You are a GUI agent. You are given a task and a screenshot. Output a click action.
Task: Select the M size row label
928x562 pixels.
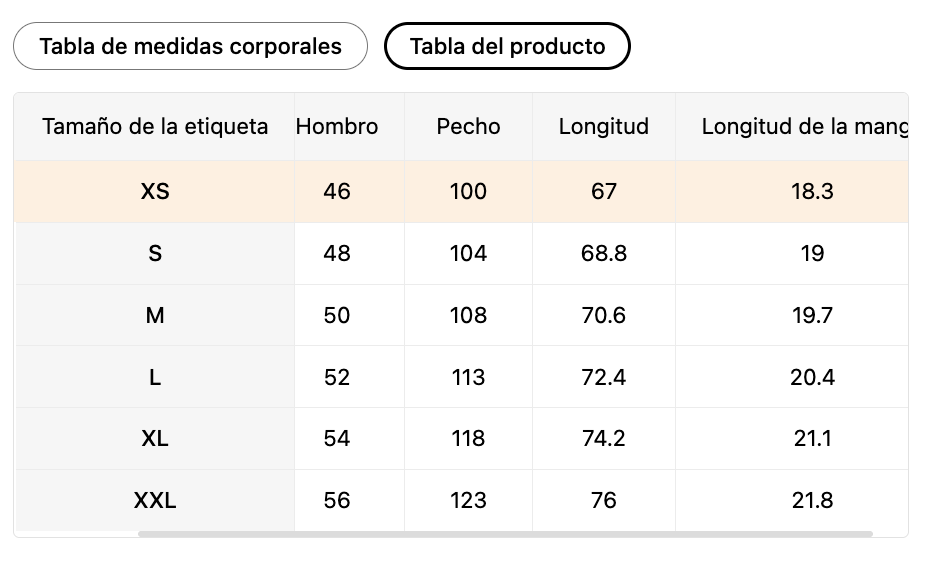click(155, 315)
